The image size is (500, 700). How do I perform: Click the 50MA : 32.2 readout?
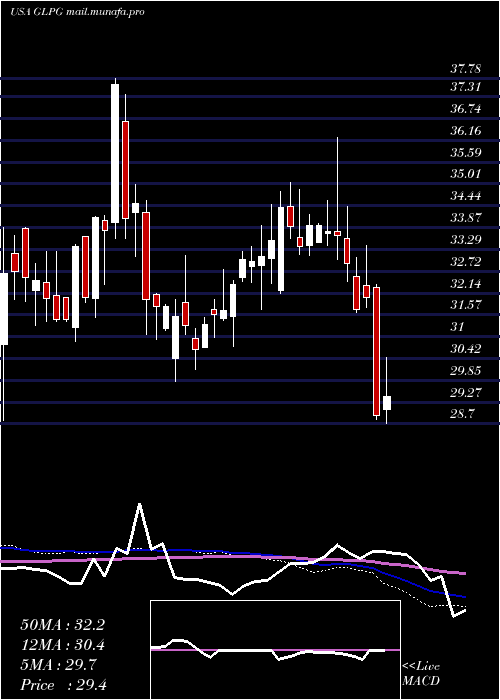tap(62, 625)
